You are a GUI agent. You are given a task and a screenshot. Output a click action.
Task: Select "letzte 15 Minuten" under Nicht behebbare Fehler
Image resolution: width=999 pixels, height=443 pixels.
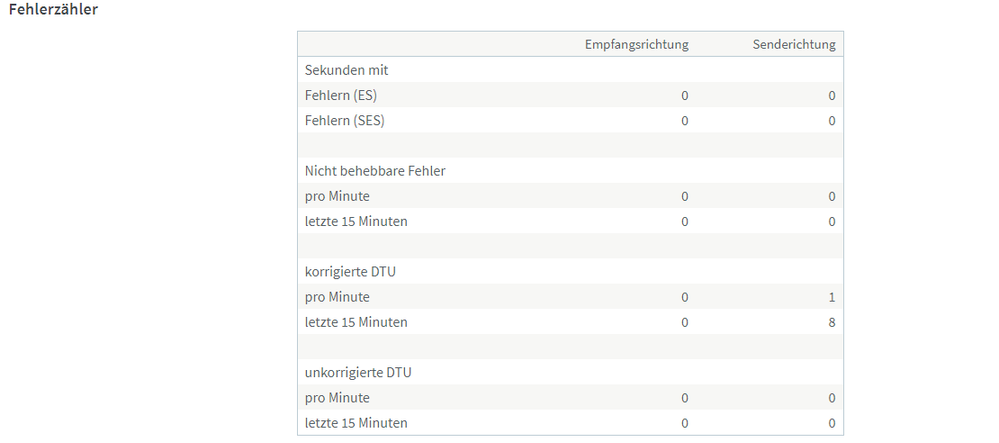pyautogui.click(x=356, y=221)
